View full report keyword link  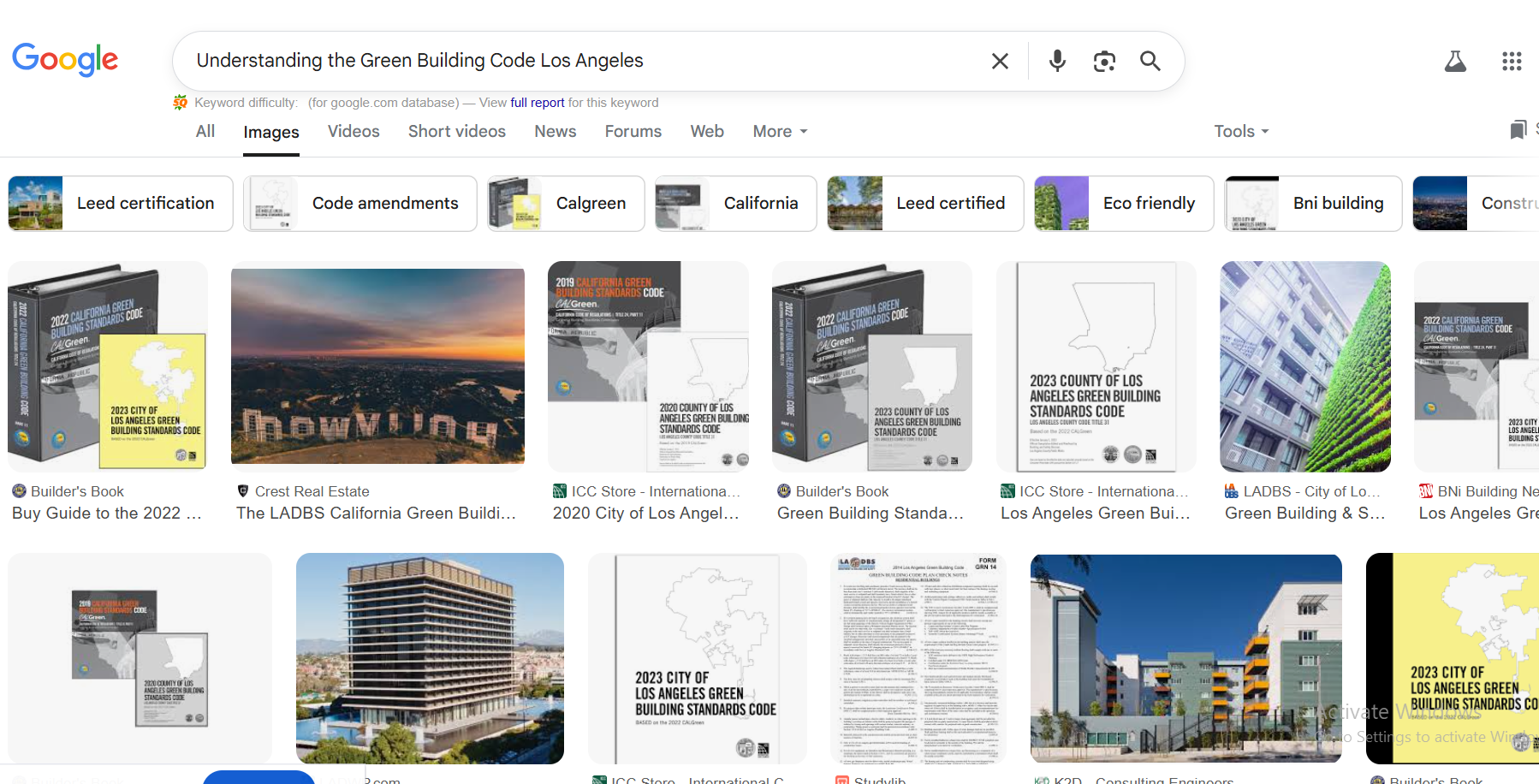click(x=537, y=103)
